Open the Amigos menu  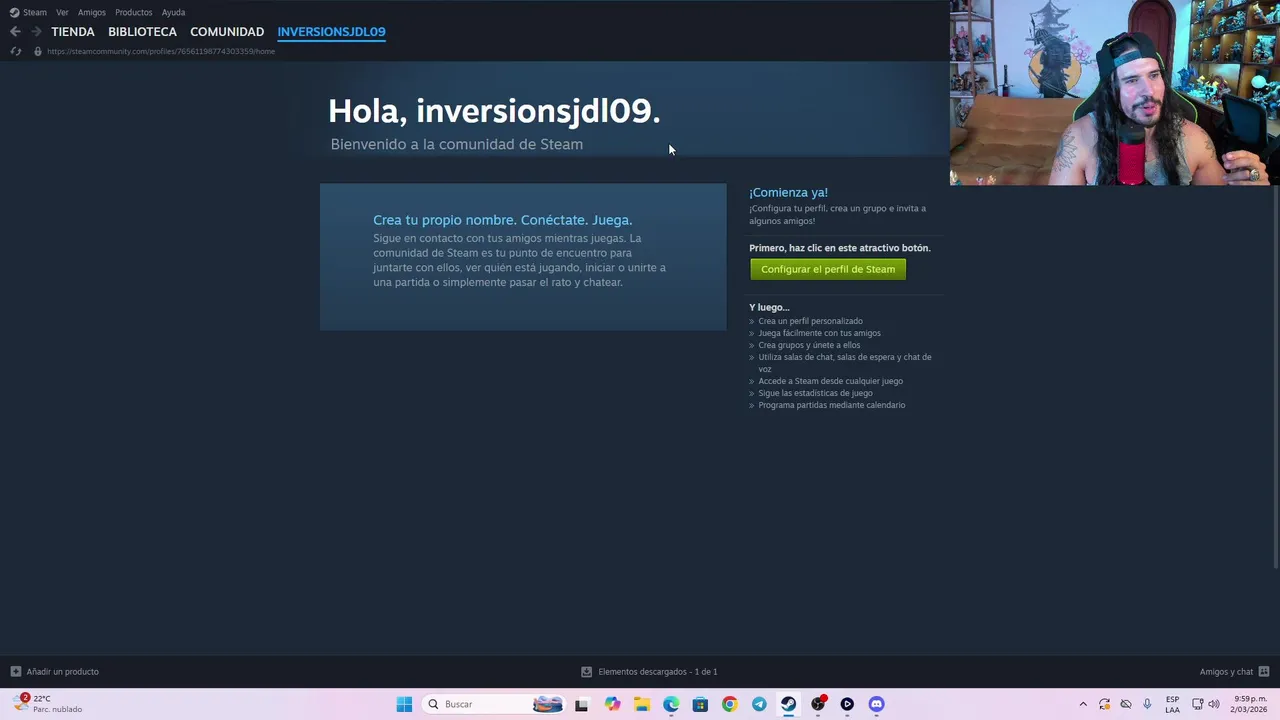[92, 12]
